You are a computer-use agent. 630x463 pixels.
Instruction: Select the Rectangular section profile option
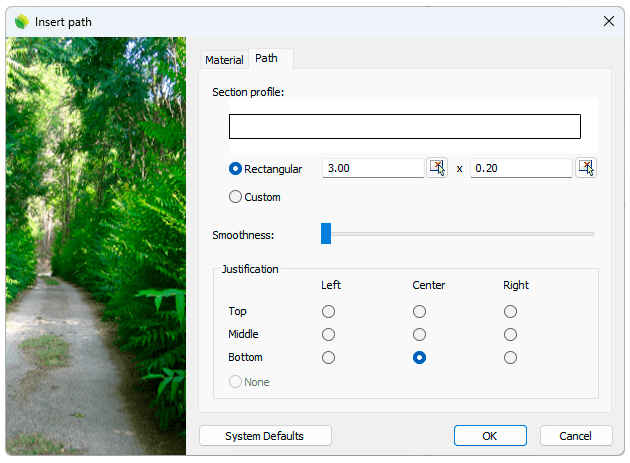(236, 169)
